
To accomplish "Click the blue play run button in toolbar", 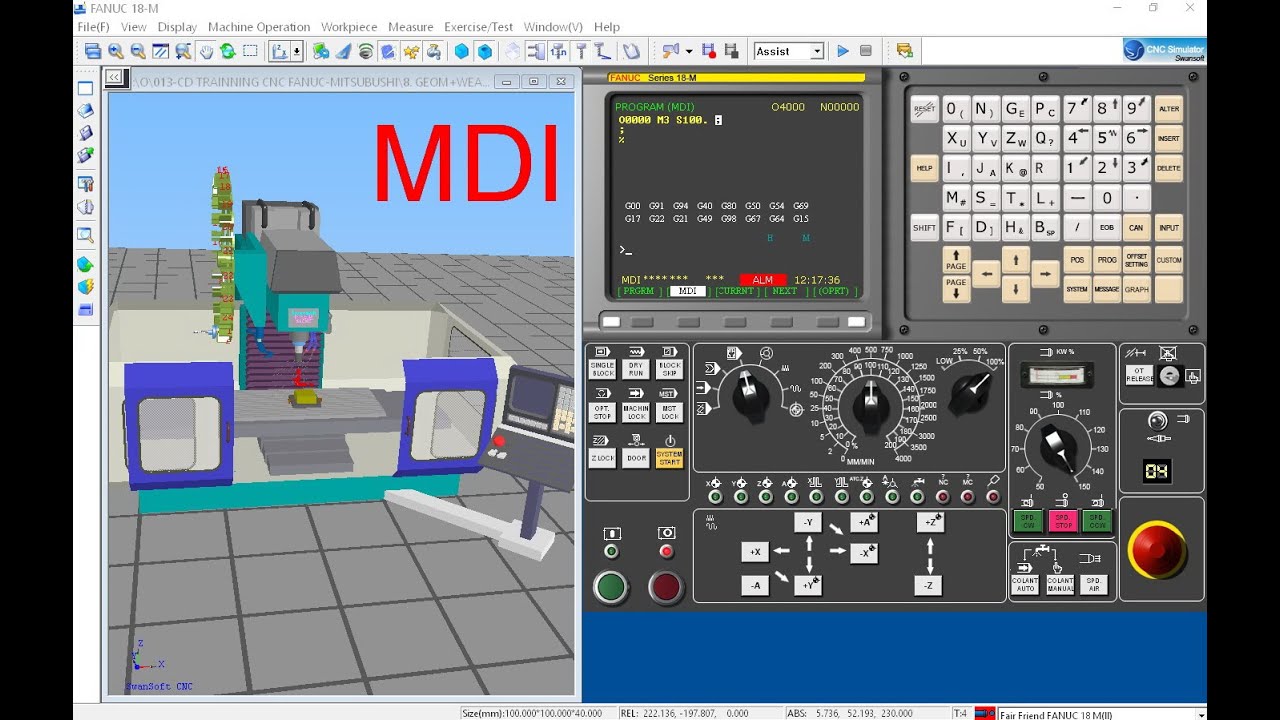I will click(843, 51).
